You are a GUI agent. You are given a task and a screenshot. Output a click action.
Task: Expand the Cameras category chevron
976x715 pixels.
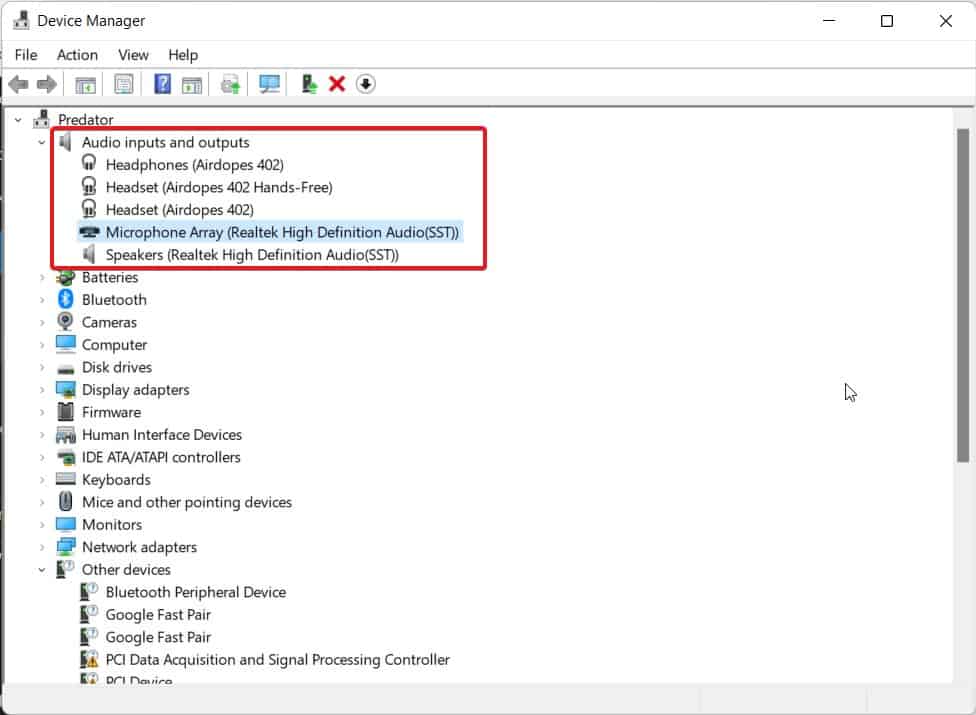pos(42,322)
